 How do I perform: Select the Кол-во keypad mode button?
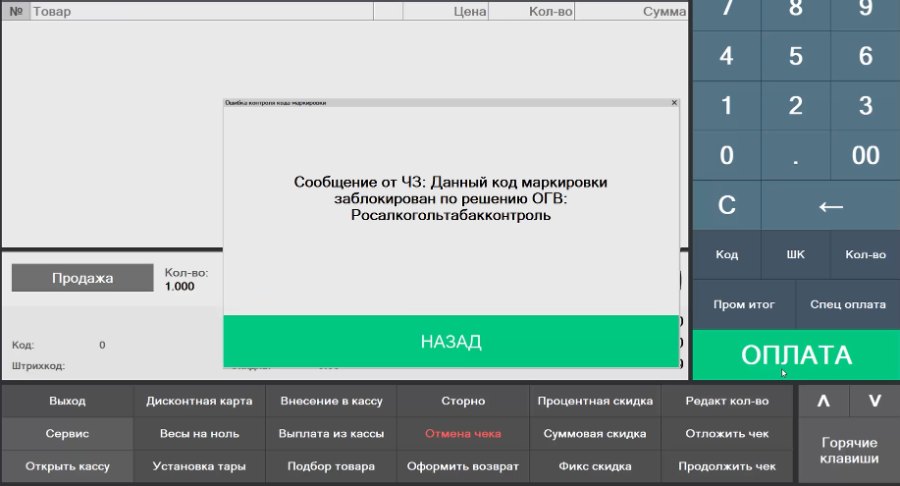click(866, 255)
